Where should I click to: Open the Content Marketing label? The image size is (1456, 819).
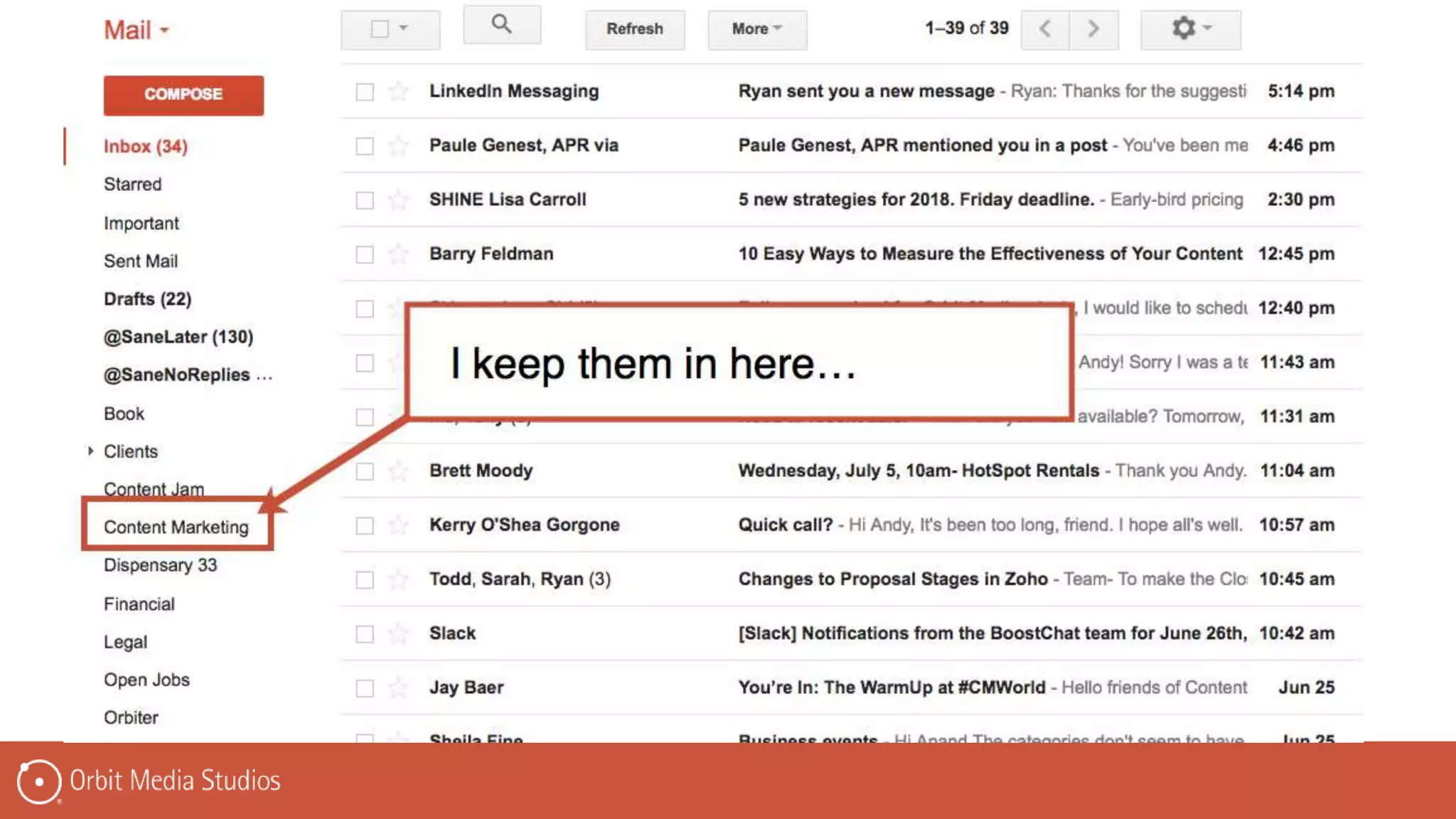tap(176, 527)
